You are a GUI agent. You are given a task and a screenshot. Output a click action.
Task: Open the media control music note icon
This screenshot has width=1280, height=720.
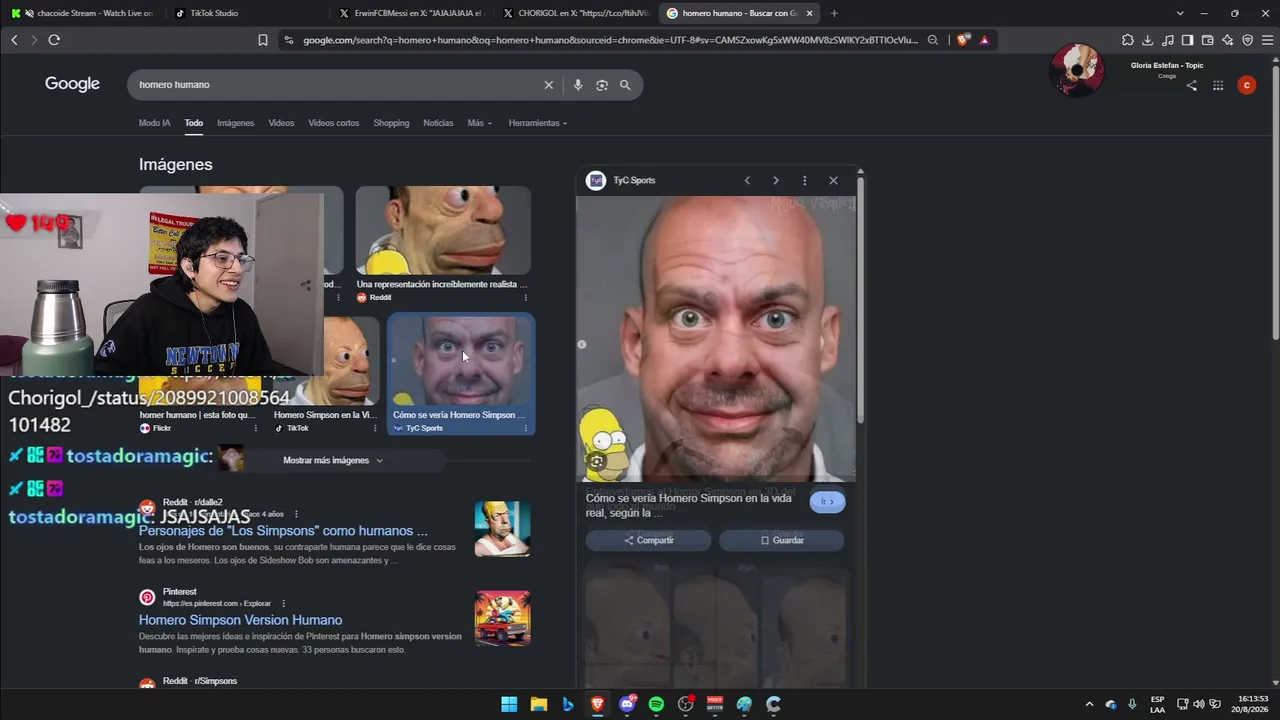(x=1168, y=40)
